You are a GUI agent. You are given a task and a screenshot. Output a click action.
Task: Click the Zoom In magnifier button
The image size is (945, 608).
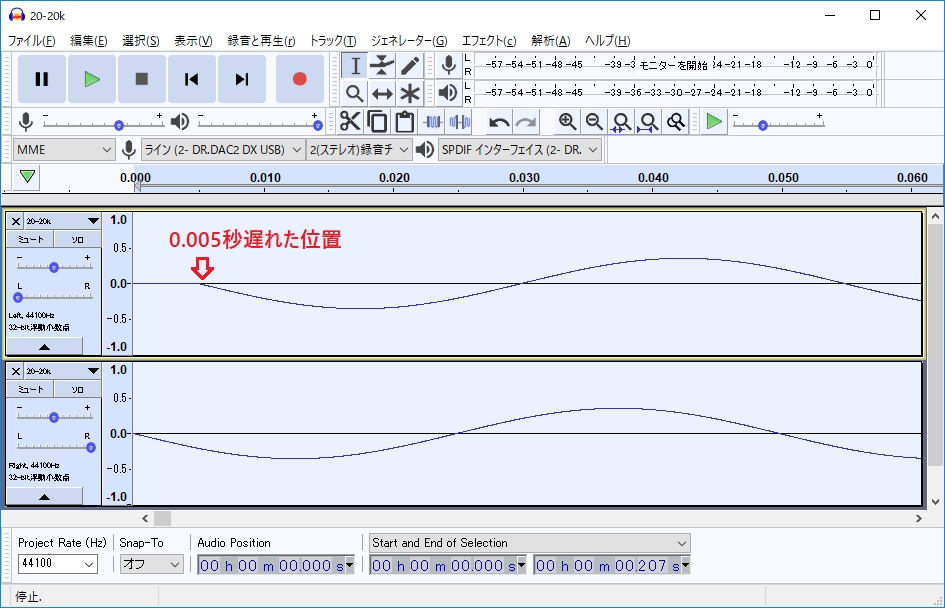(x=568, y=122)
